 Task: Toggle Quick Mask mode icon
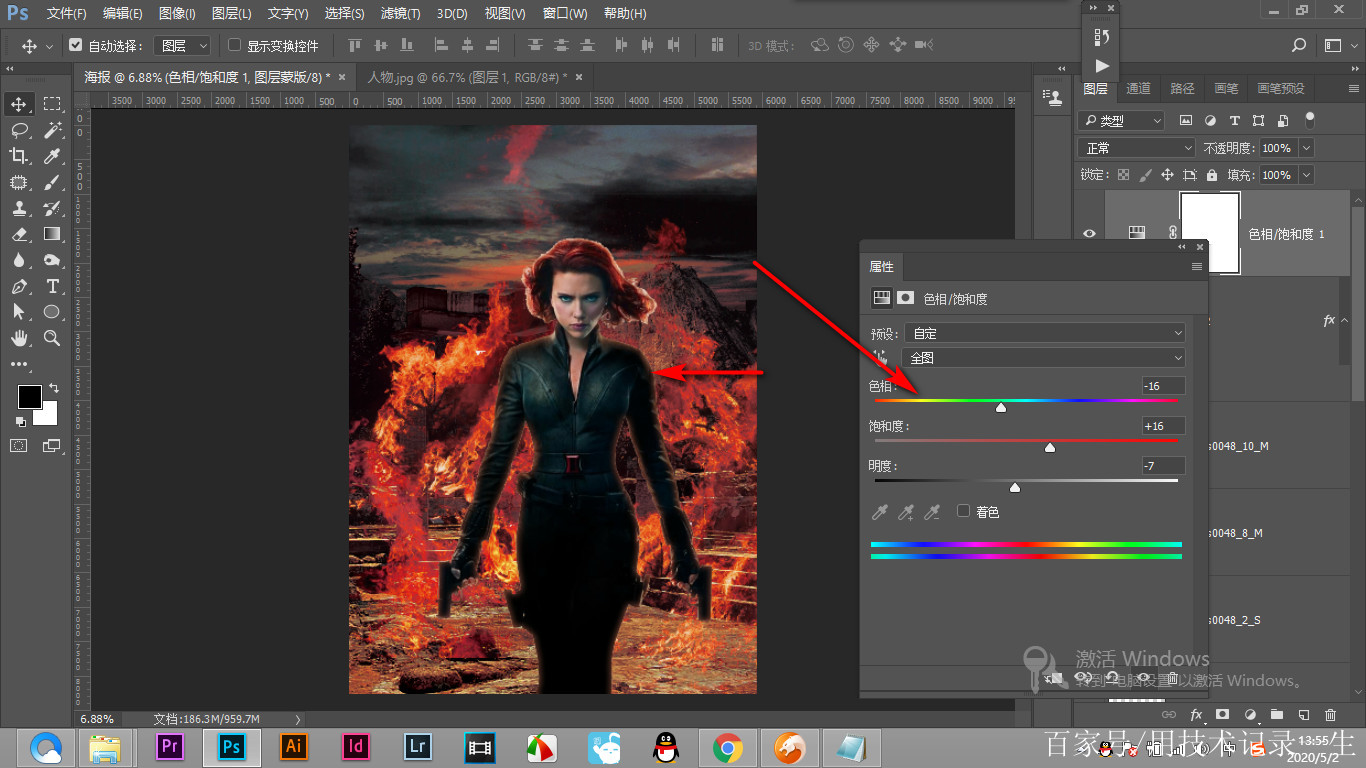tap(19, 445)
